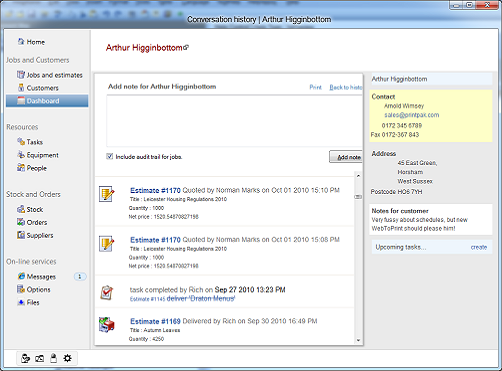Click the user icon in bottom toolbar
The image size is (502, 371).
[x=25, y=358]
